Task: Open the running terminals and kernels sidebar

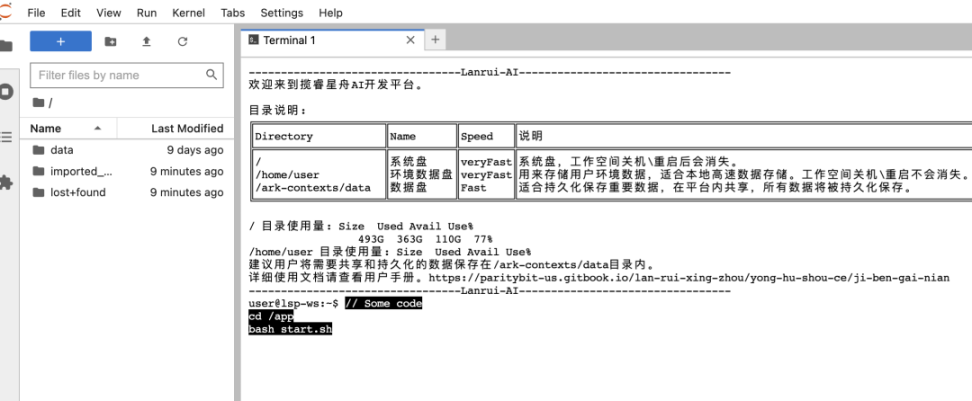Action: tap(7, 91)
